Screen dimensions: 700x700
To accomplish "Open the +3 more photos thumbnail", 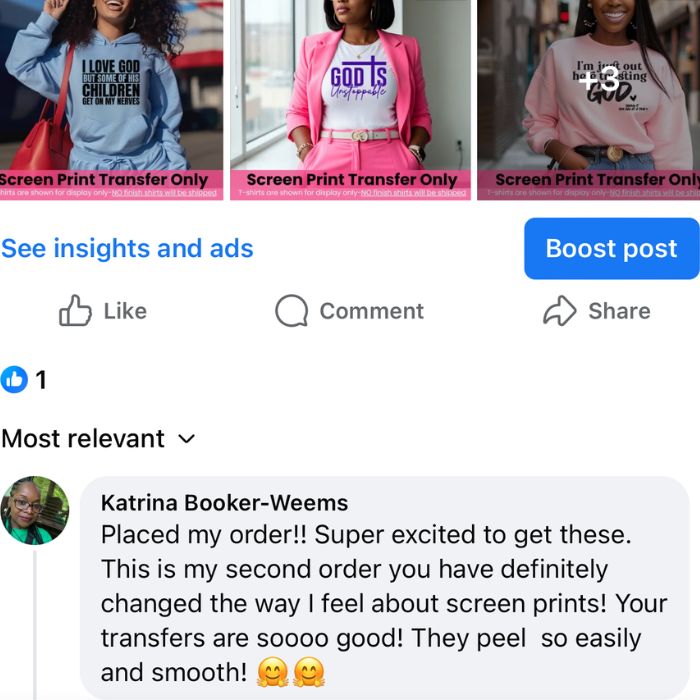I will pyautogui.click(x=588, y=100).
